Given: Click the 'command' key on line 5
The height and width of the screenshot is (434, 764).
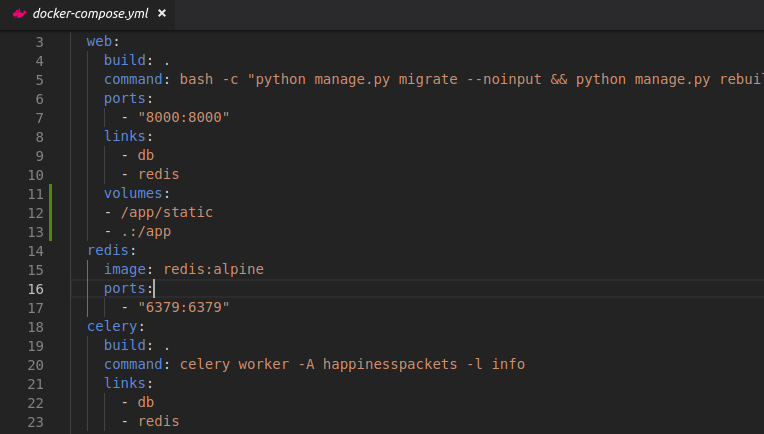Looking at the screenshot, I should click(133, 79).
